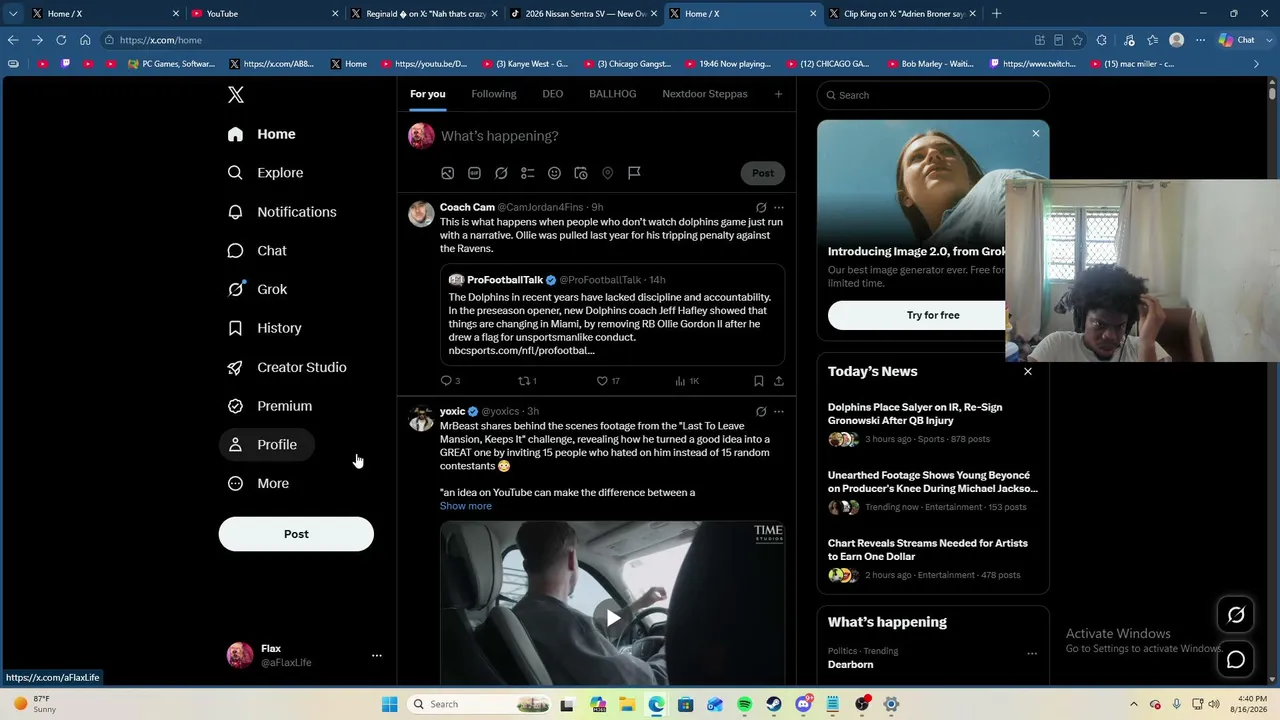Reload the page in the browser
Screen dimensions: 1280x720
(61, 40)
